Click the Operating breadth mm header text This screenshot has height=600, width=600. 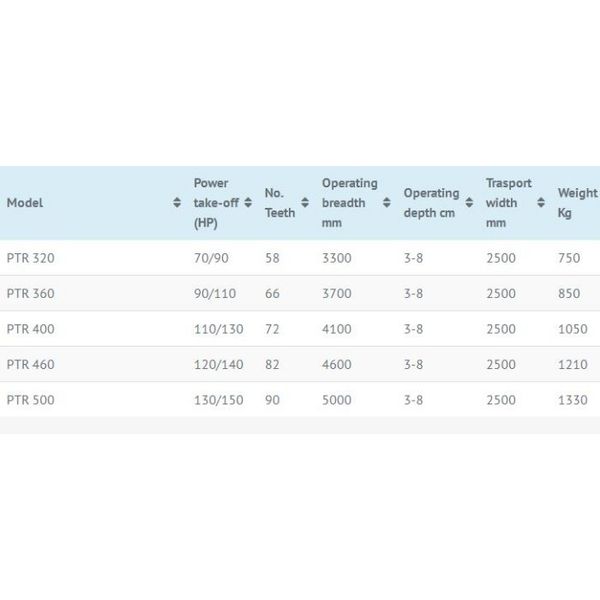pos(349,203)
